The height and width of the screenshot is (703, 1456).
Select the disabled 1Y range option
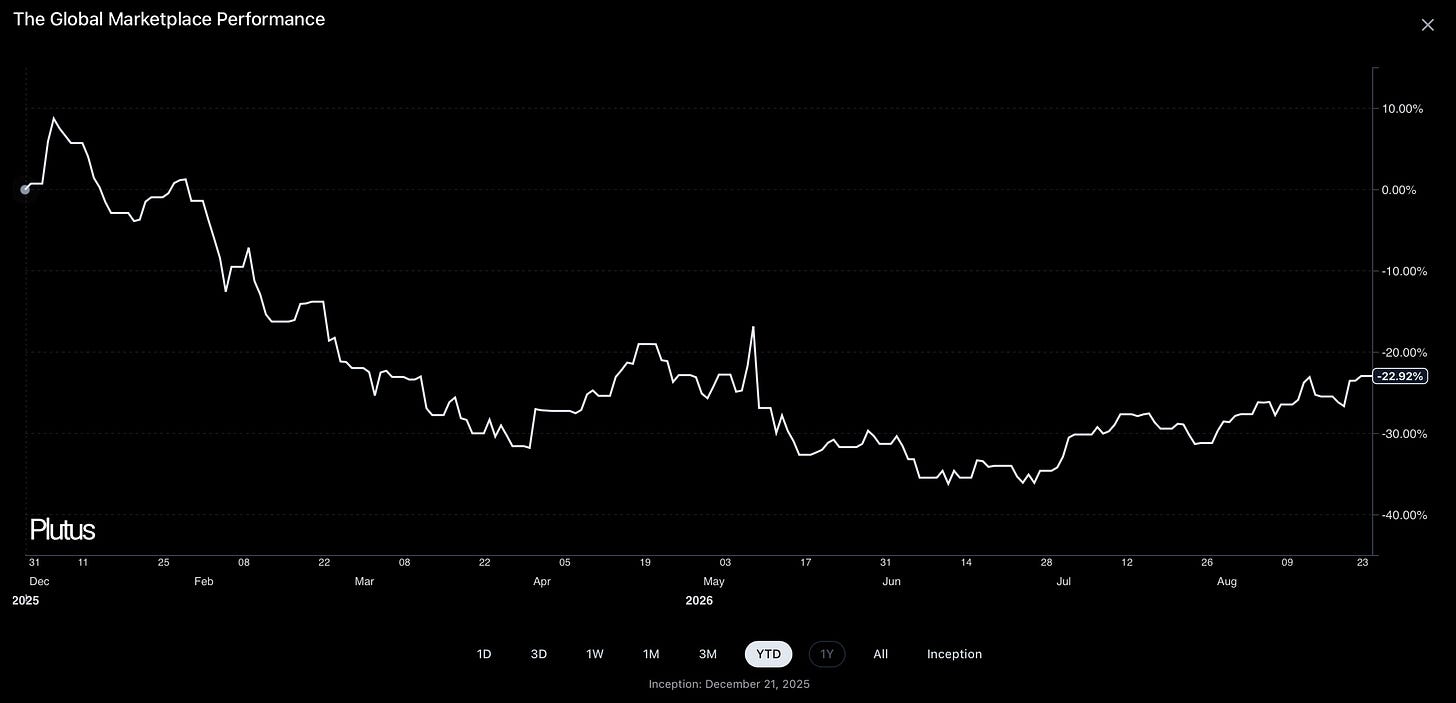click(827, 654)
